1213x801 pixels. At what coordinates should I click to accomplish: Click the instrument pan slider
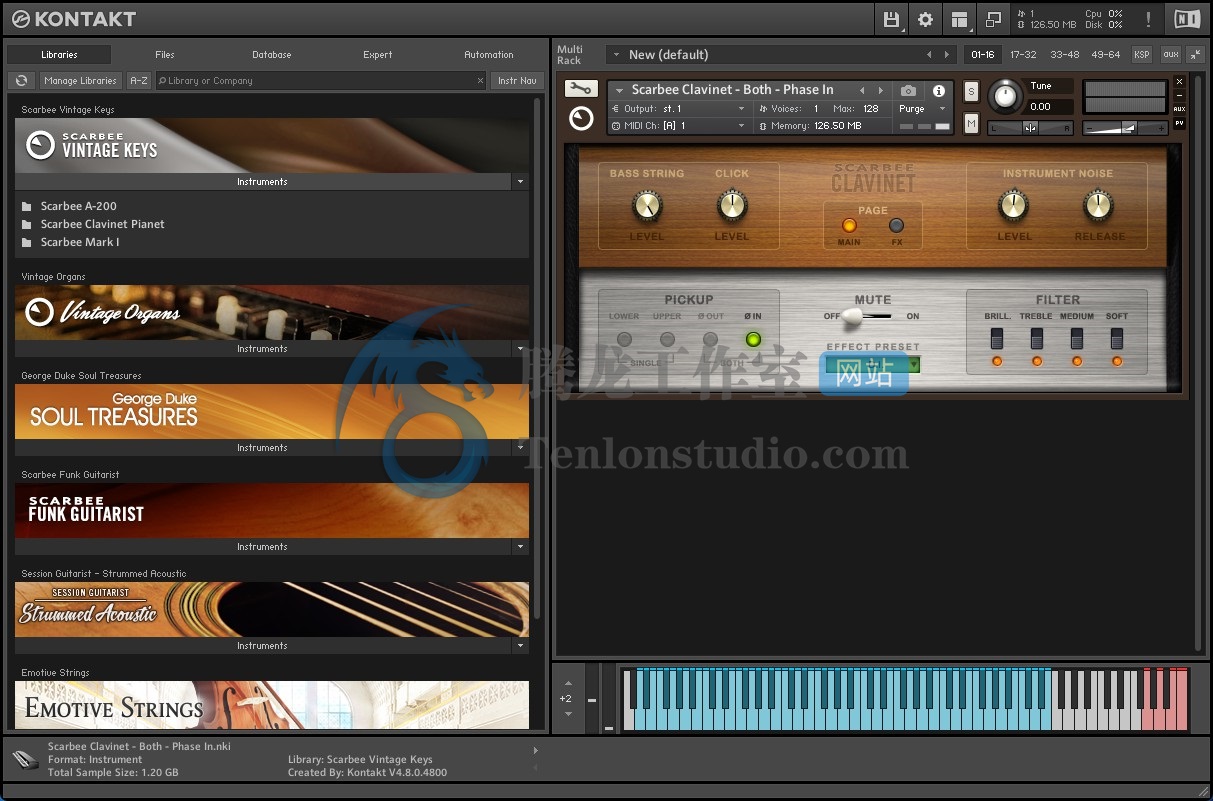[1030, 127]
